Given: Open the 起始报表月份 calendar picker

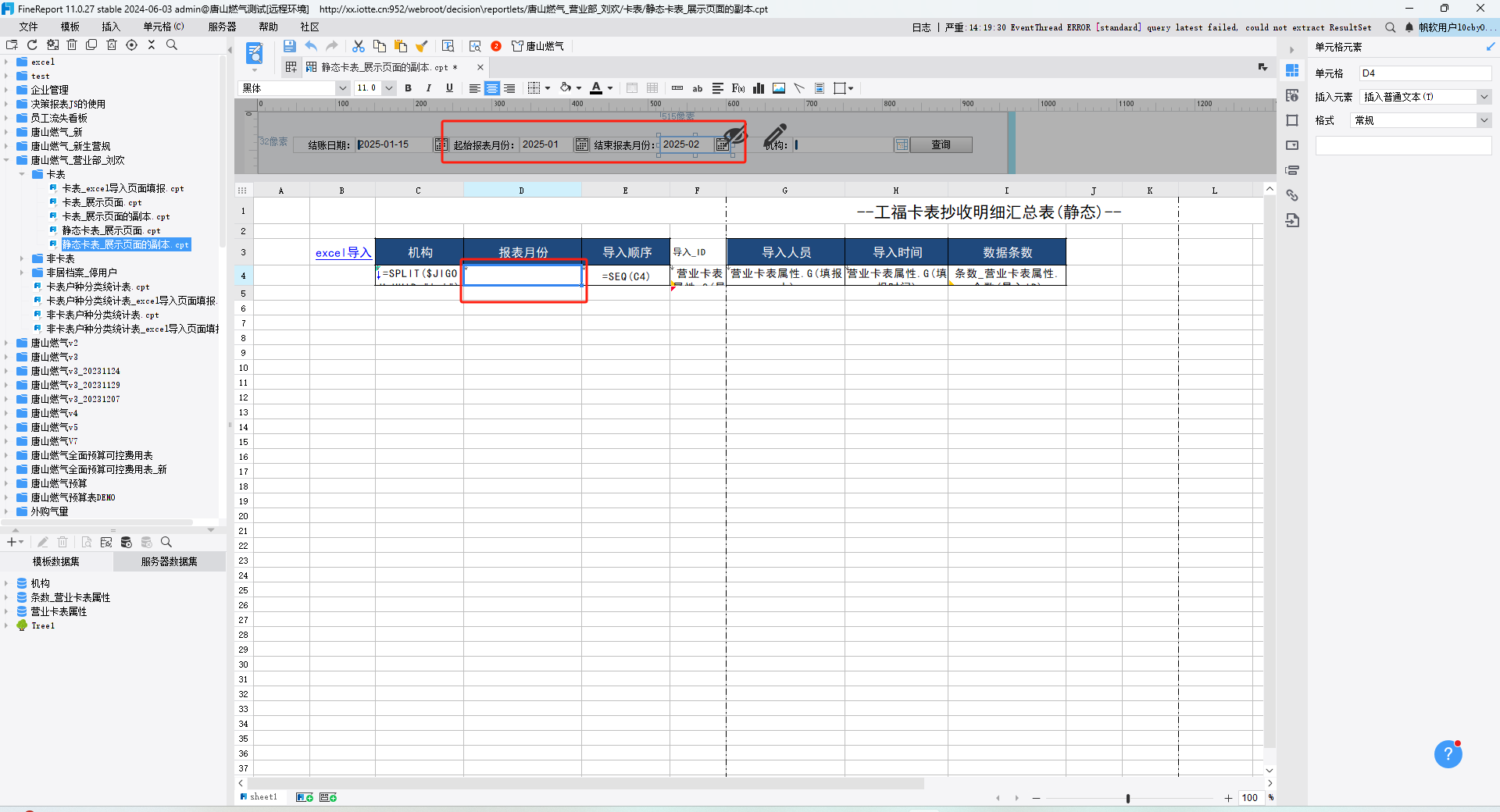Looking at the screenshot, I should (581, 144).
